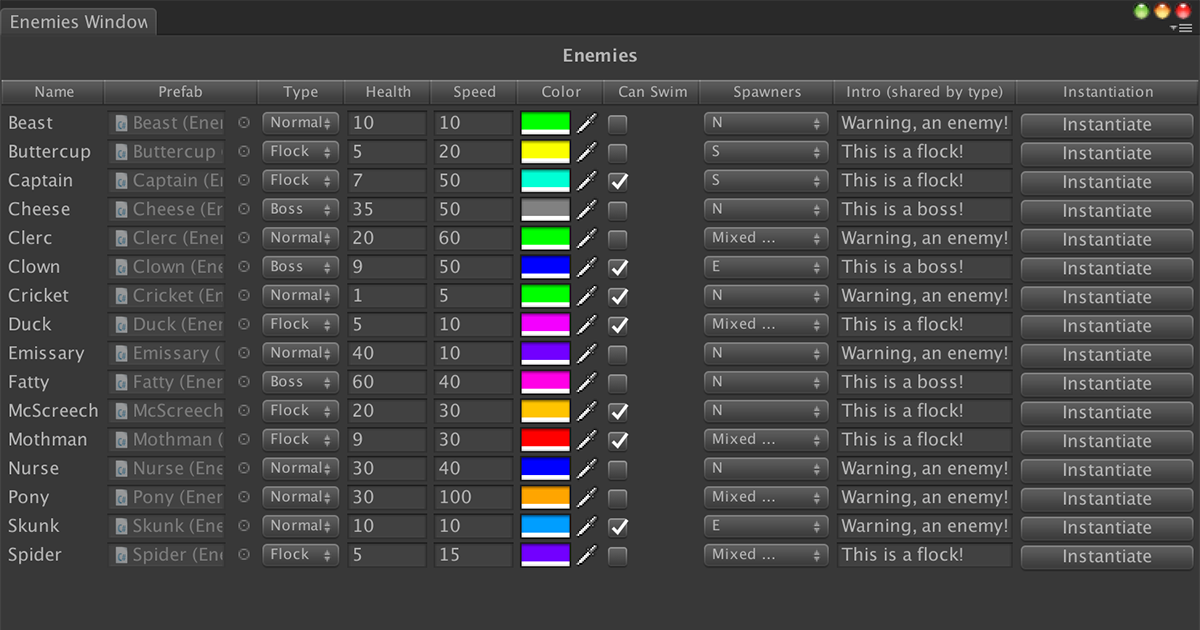Click Cricket's Health input field
This screenshot has width=1200, height=630.
pyautogui.click(x=386, y=295)
